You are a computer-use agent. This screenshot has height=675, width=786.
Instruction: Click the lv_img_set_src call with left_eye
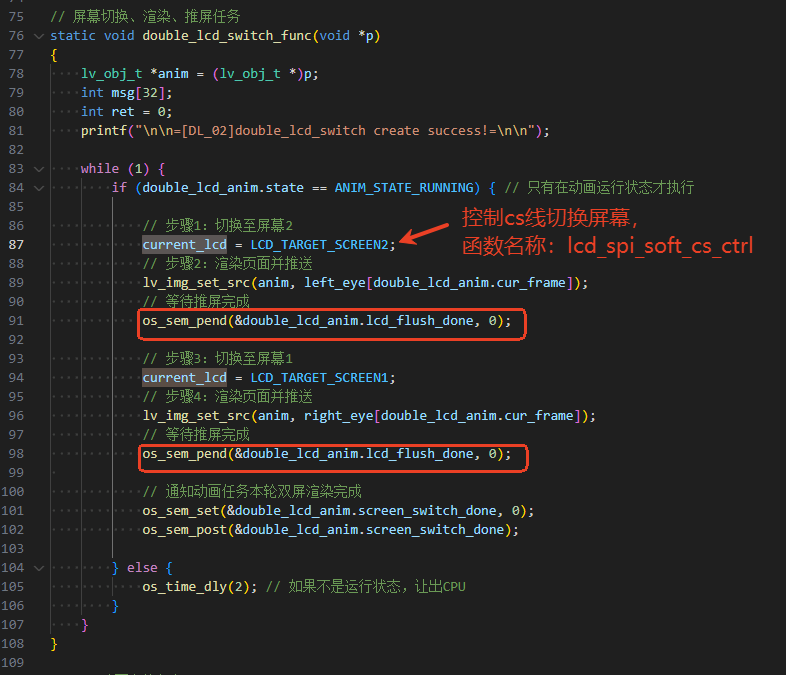tap(365, 283)
